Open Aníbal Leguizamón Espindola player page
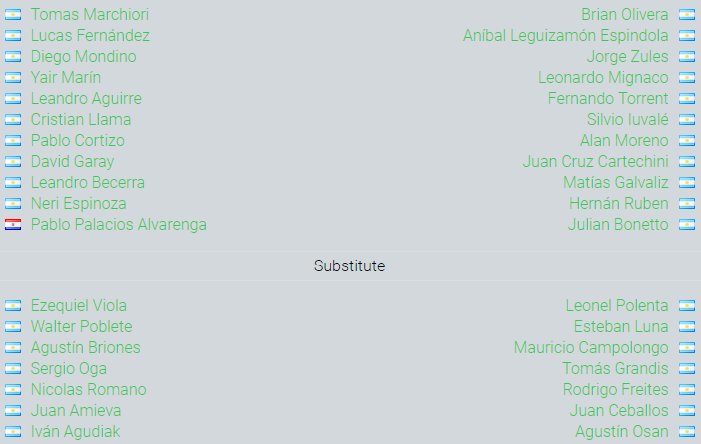Screen dimensions: 701x444 tap(566, 36)
